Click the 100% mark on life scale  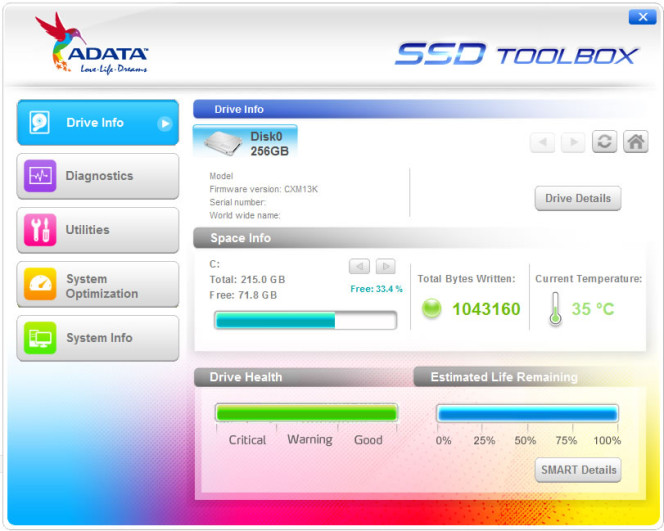tap(607, 440)
